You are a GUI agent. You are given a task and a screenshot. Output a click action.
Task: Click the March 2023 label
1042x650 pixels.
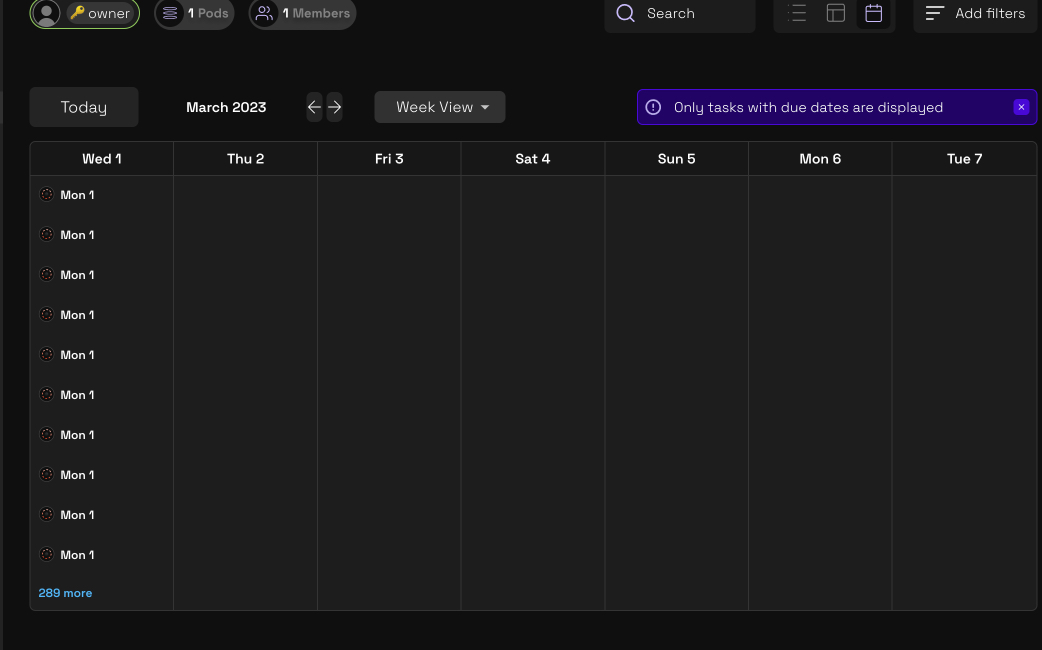click(x=226, y=107)
